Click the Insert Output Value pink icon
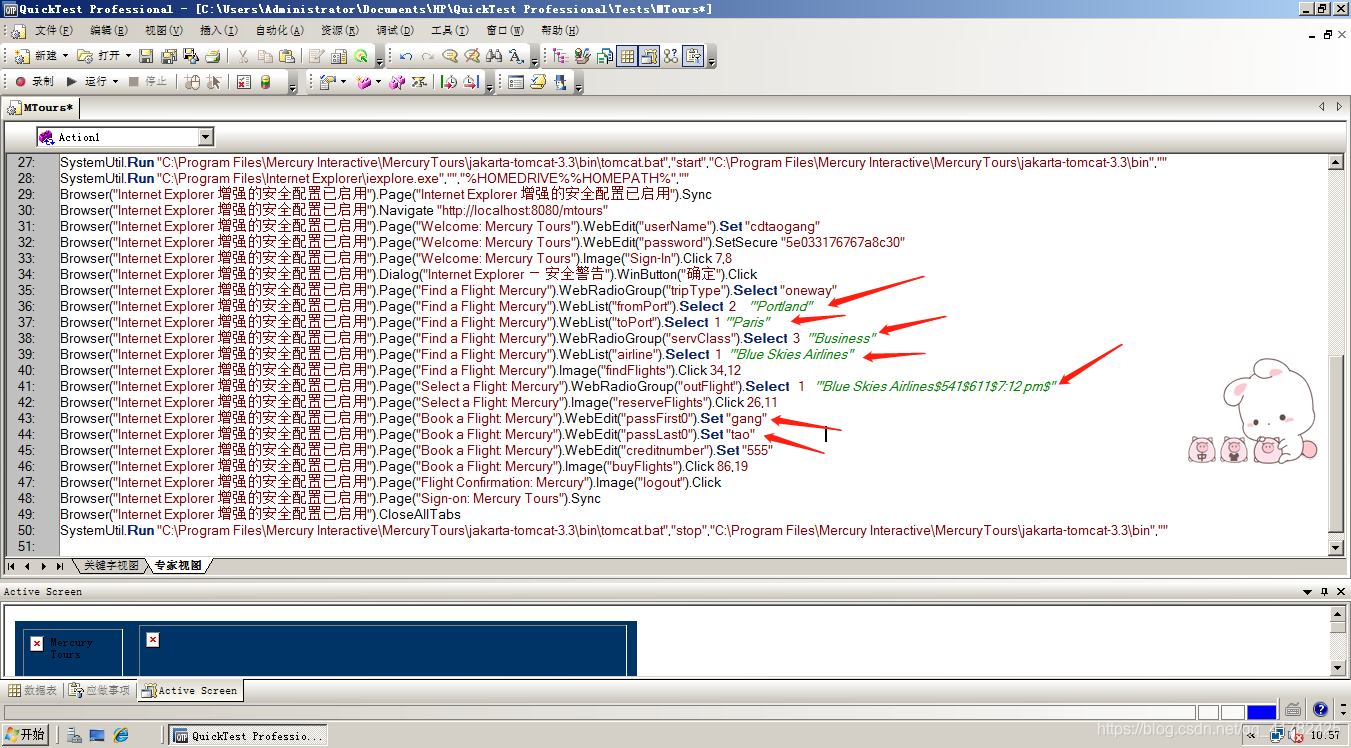The image size is (1351, 748). coord(364,82)
